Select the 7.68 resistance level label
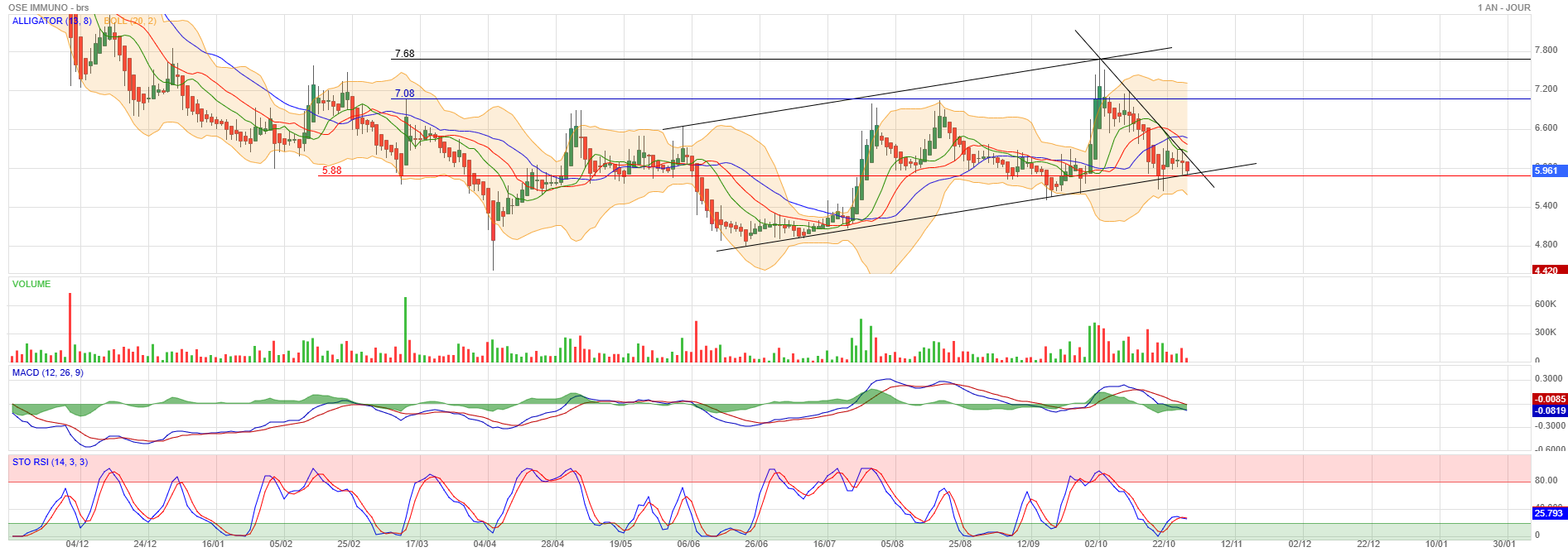Image resolution: width=1568 pixels, height=552 pixels. [x=404, y=54]
